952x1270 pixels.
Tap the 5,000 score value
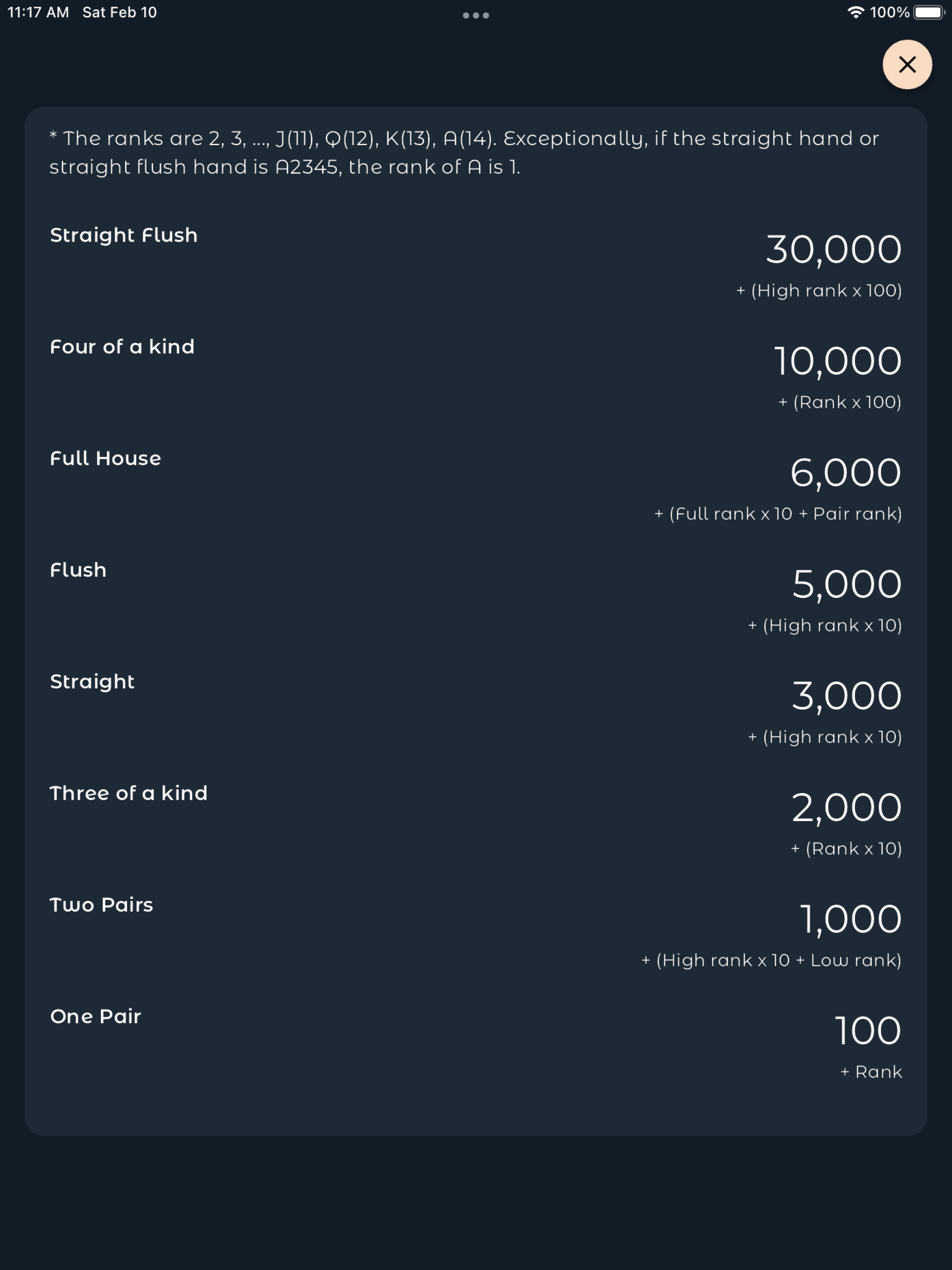[x=846, y=584]
